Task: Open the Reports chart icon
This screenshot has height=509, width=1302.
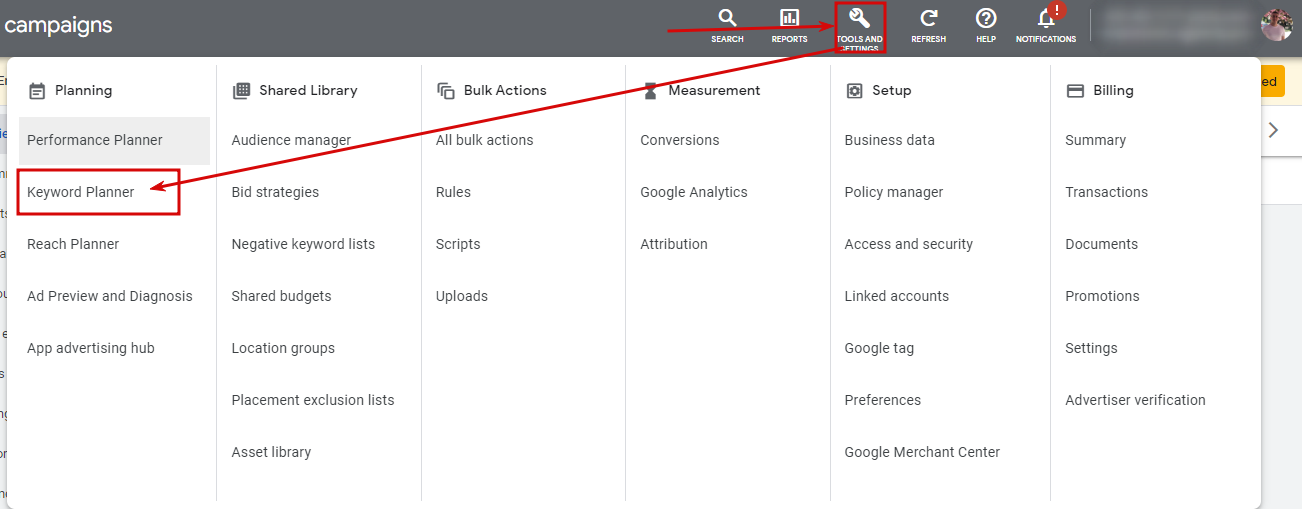Action: tap(789, 18)
